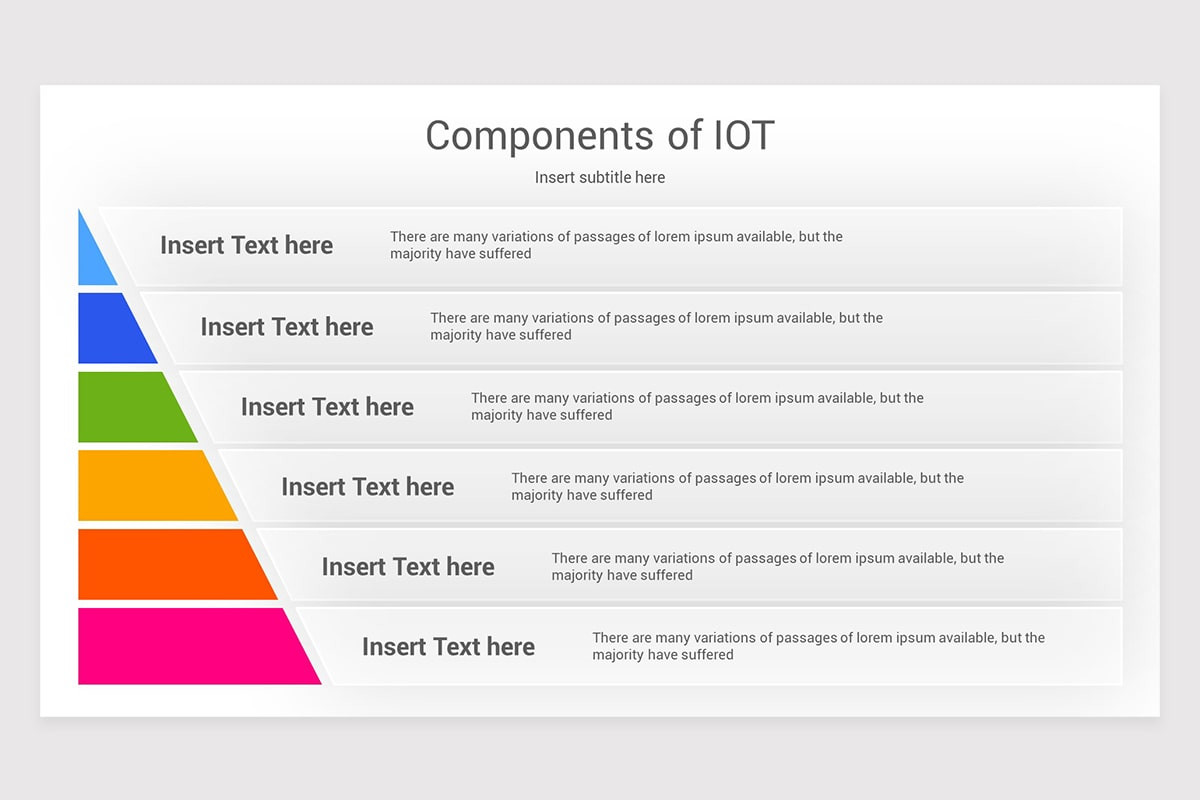Click 'Insert Text here' heading in fifth row
Screen dimensions: 1200x800
(408, 567)
